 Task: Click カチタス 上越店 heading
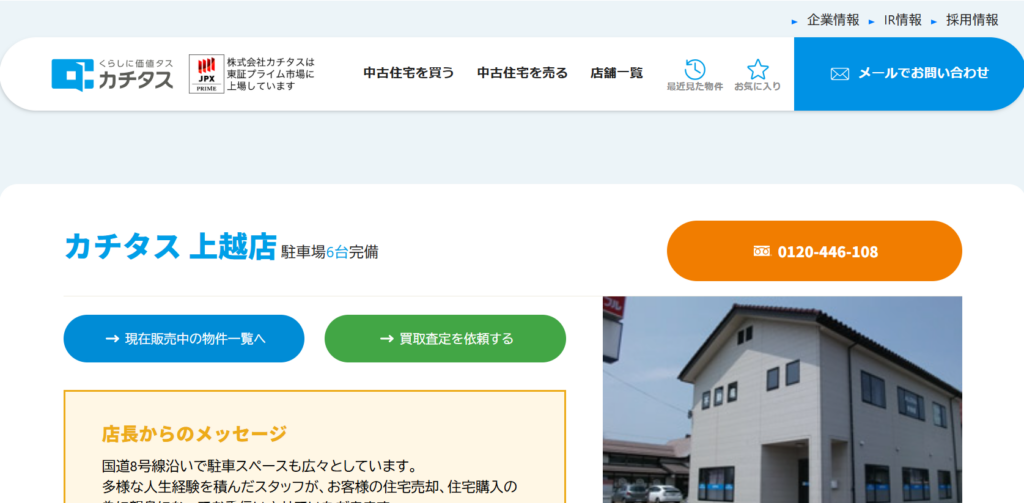coord(170,248)
